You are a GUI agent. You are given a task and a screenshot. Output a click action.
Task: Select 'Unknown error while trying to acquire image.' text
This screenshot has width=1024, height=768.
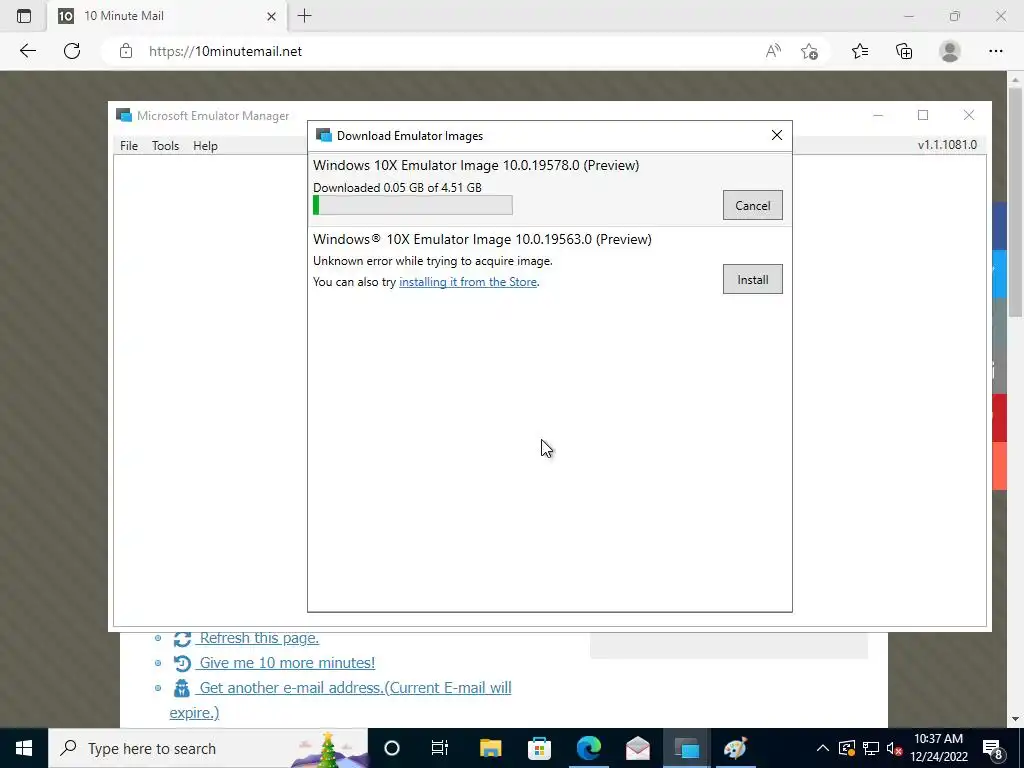pos(433,261)
